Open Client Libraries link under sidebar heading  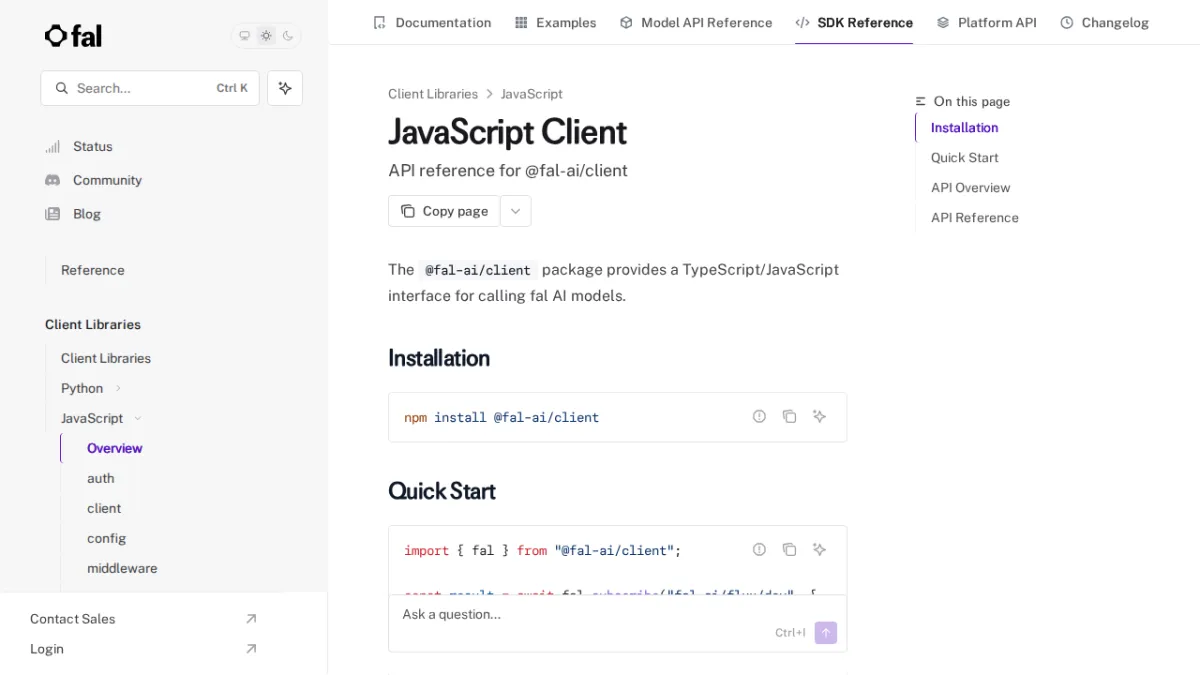coord(106,358)
